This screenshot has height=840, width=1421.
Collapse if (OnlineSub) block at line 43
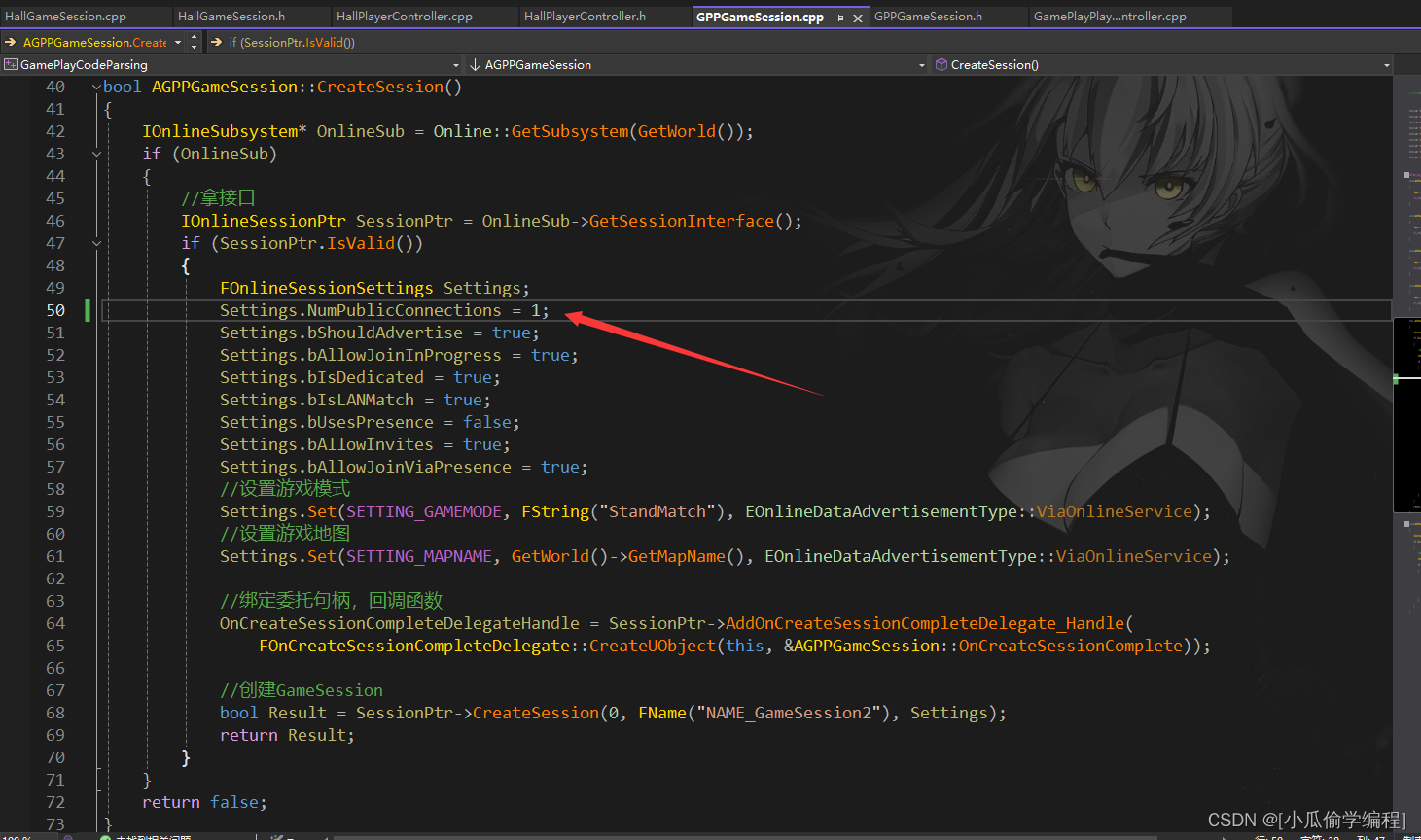[x=96, y=154]
